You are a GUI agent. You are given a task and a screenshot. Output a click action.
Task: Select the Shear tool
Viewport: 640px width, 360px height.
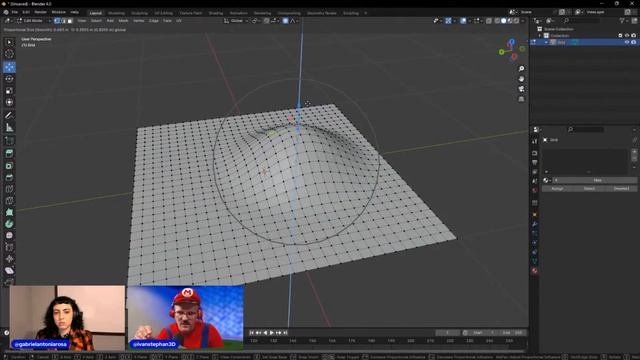pyautogui.click(x=9, y=271)
